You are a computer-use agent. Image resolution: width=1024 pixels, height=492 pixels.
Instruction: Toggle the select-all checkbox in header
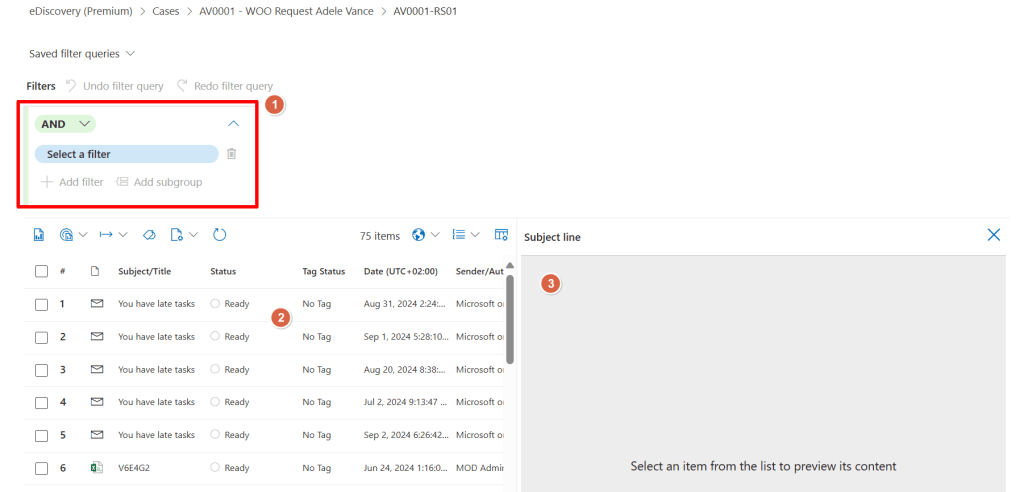(41, 271)
